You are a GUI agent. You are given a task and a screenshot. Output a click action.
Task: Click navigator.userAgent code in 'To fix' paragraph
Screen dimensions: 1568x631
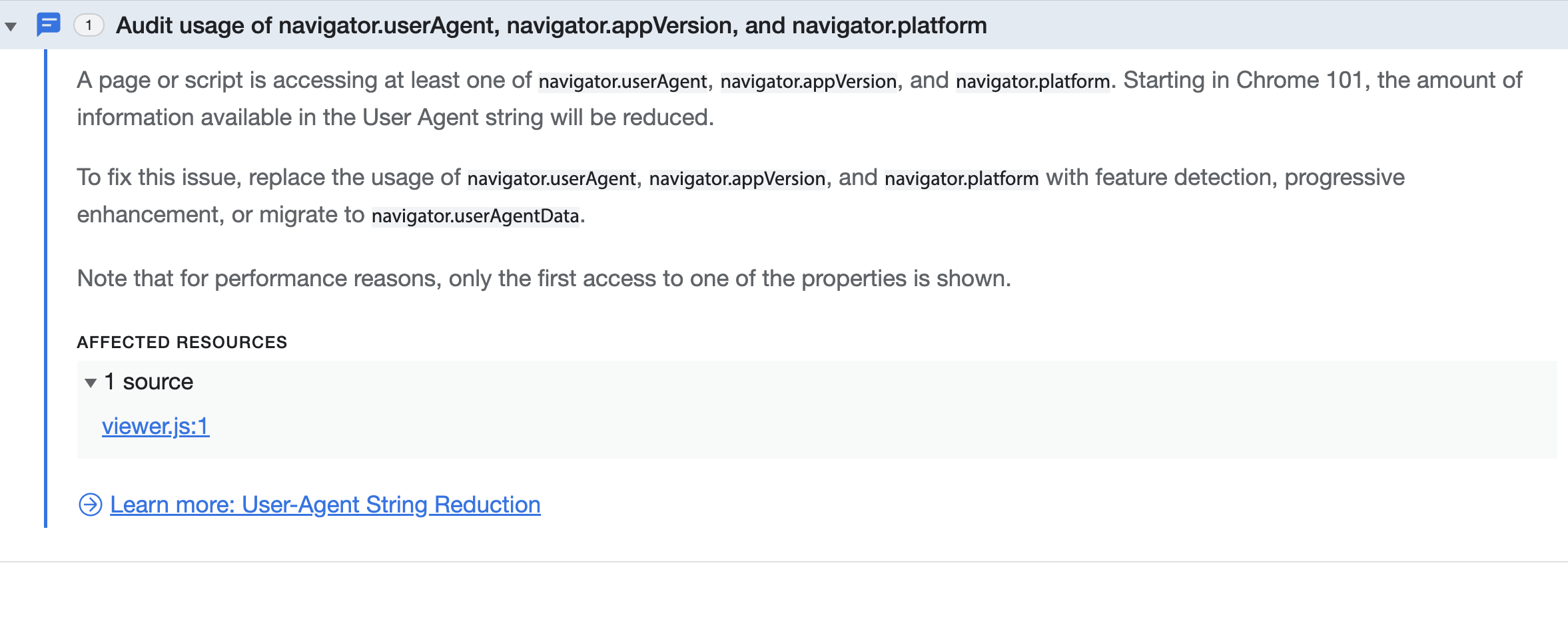552,178
